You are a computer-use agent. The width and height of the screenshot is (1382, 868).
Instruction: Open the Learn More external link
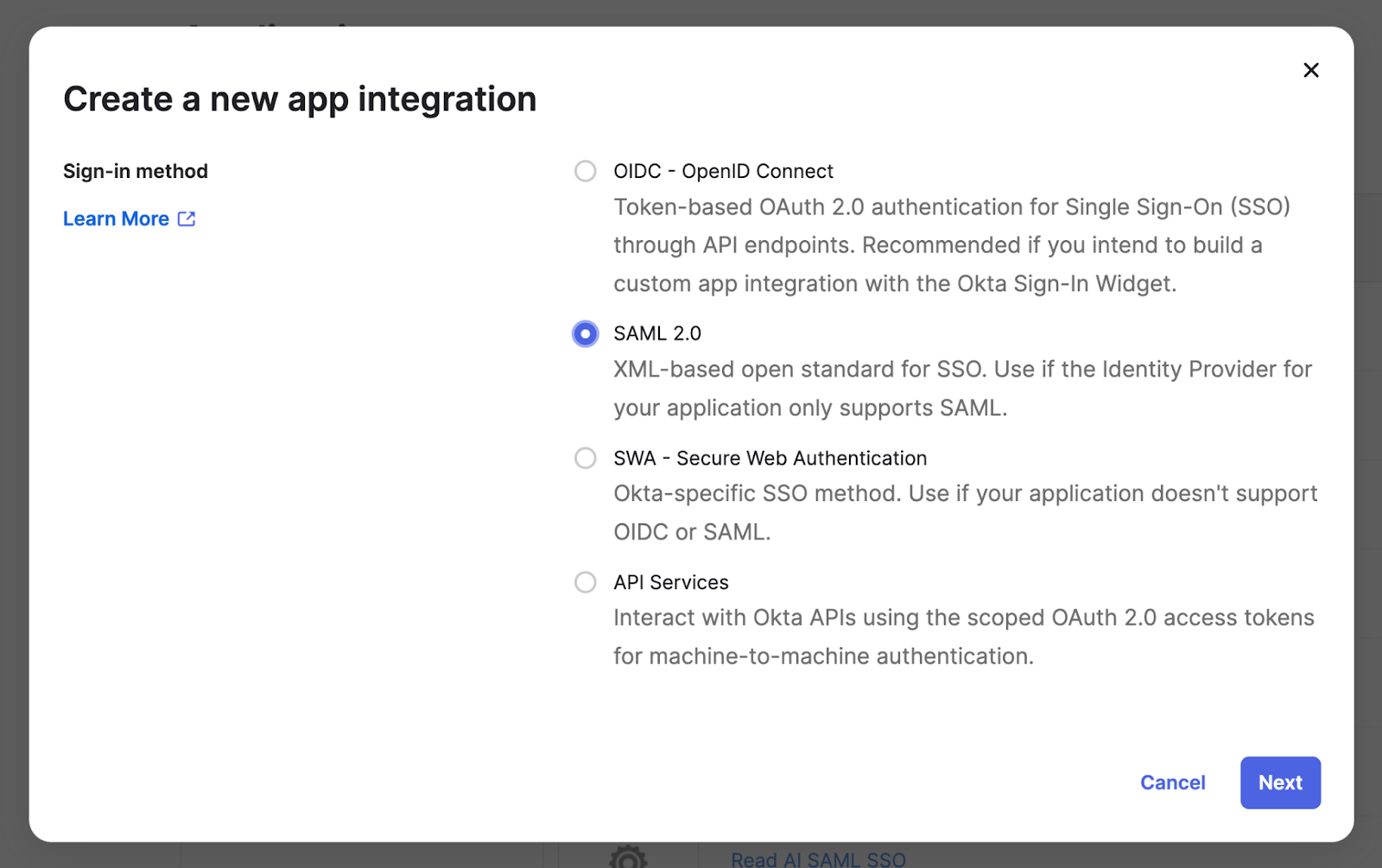[116, 219]
